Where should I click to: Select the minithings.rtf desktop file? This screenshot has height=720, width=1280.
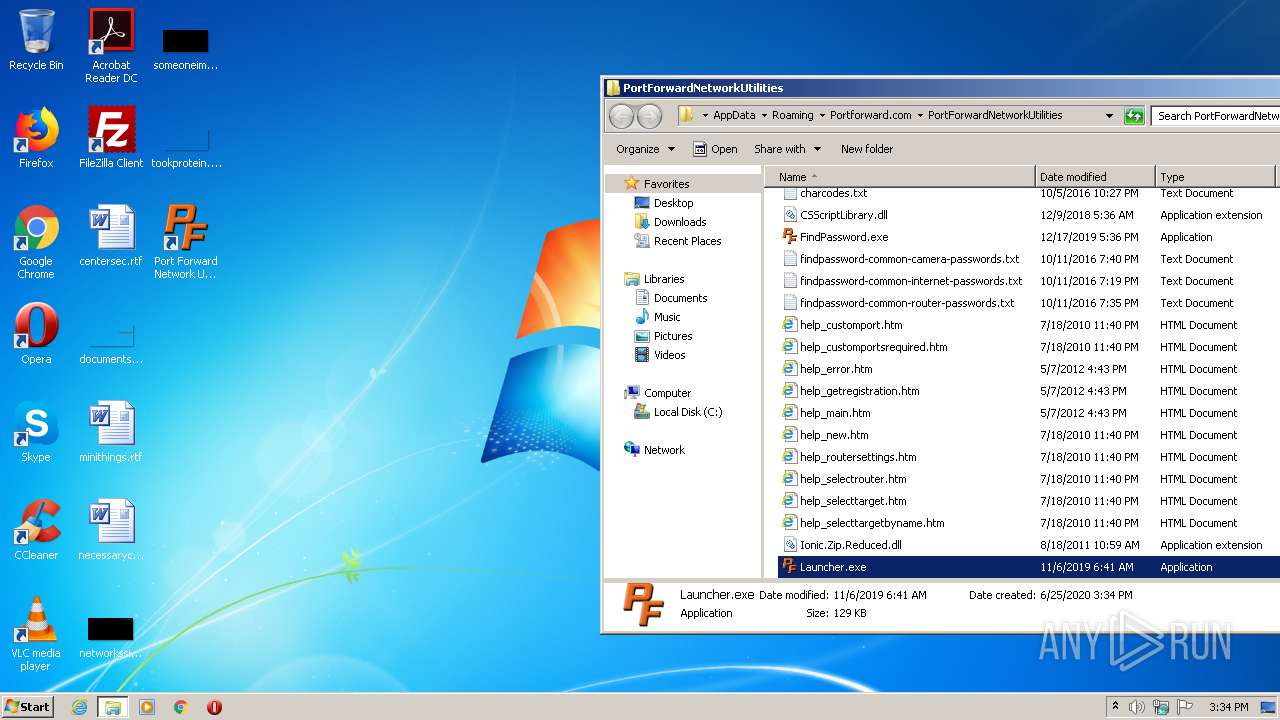(111, 432)
